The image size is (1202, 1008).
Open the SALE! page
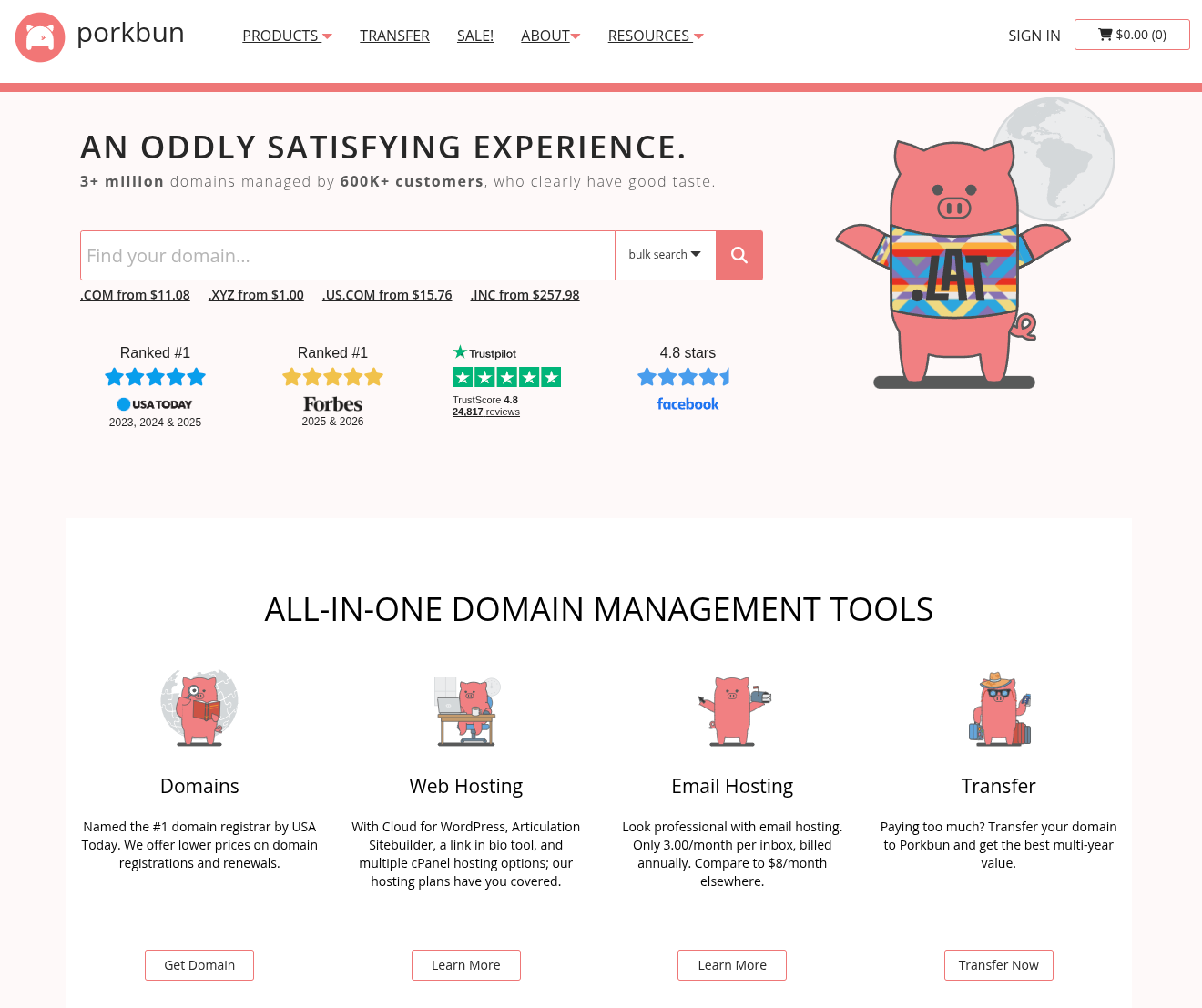pyautogui.click(x=475, y=36)
